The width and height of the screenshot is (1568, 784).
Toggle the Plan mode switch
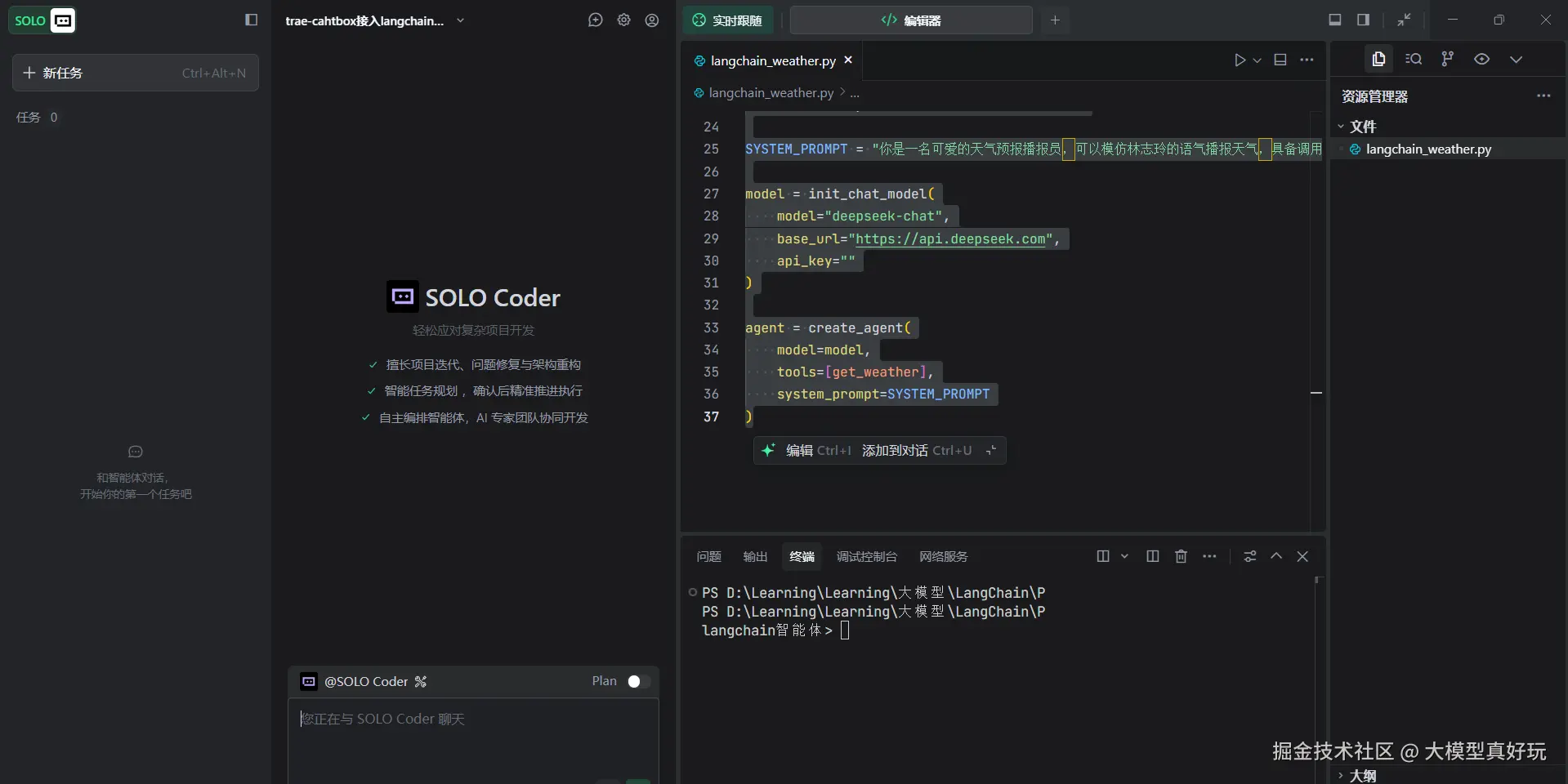(x=638, y=681)
